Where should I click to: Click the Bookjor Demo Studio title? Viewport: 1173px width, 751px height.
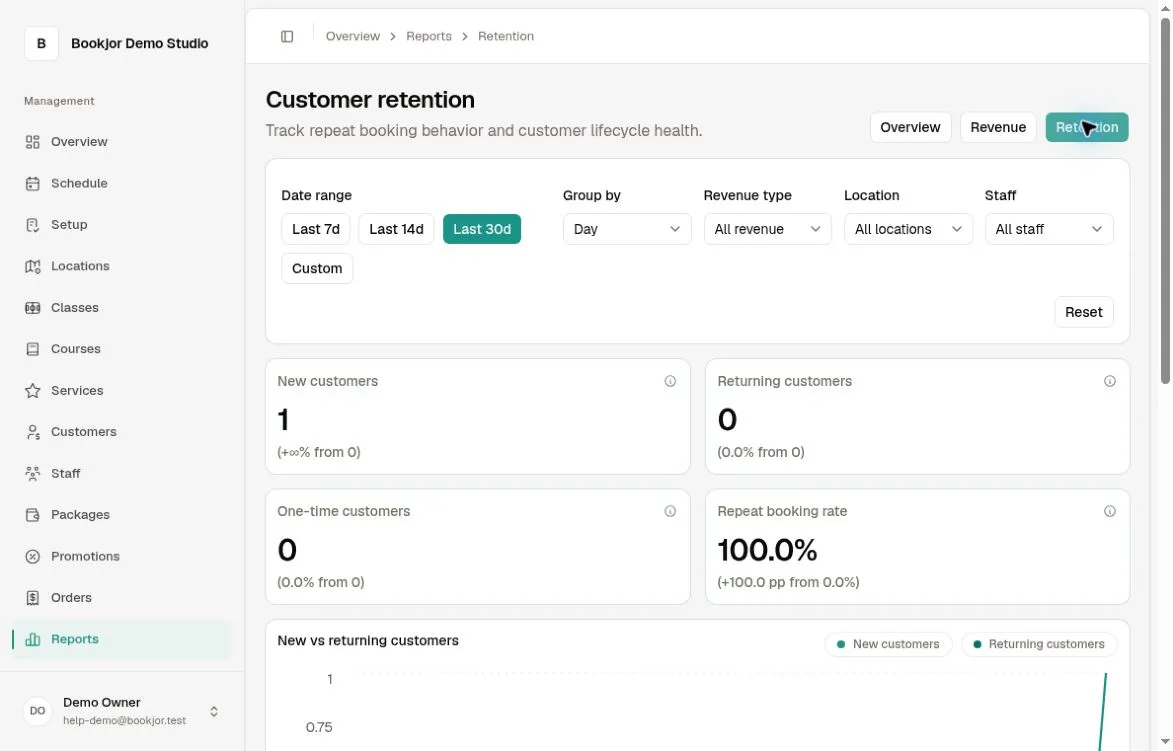[x=140, y=43]
